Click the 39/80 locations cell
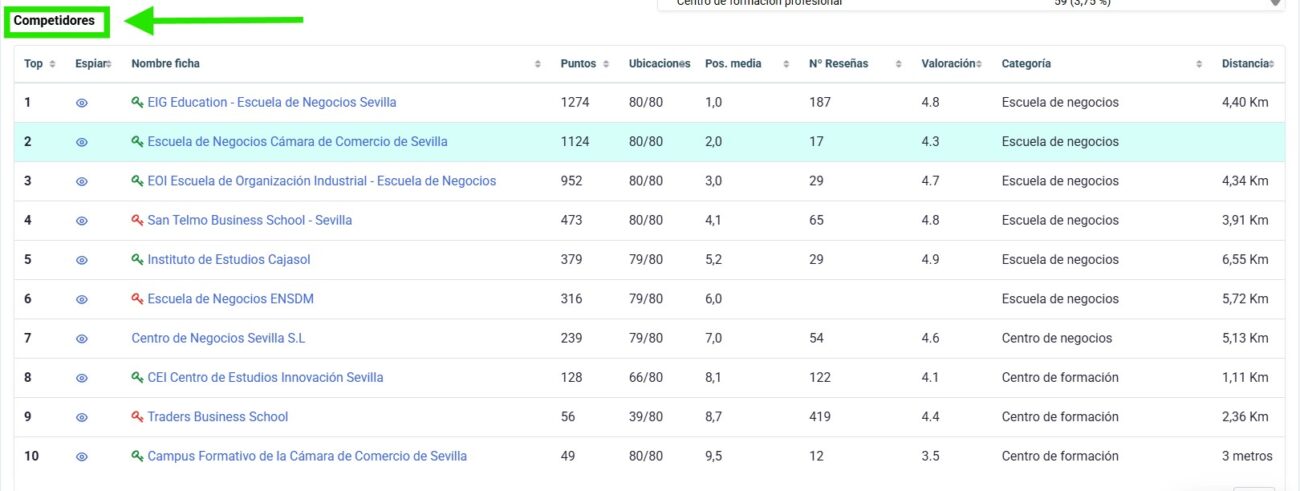The width and height of the screenshot is (1300, 491). click(x=646, y=416)
